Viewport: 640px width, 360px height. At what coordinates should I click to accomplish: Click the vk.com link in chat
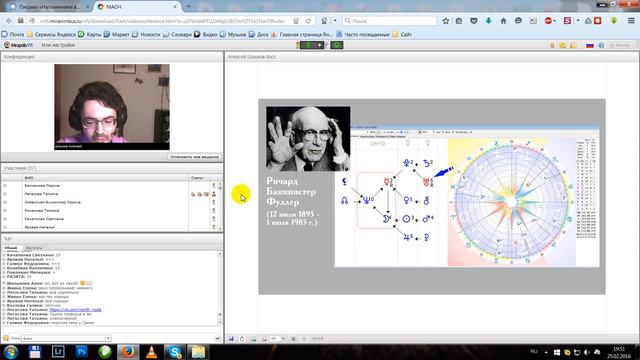75,310
